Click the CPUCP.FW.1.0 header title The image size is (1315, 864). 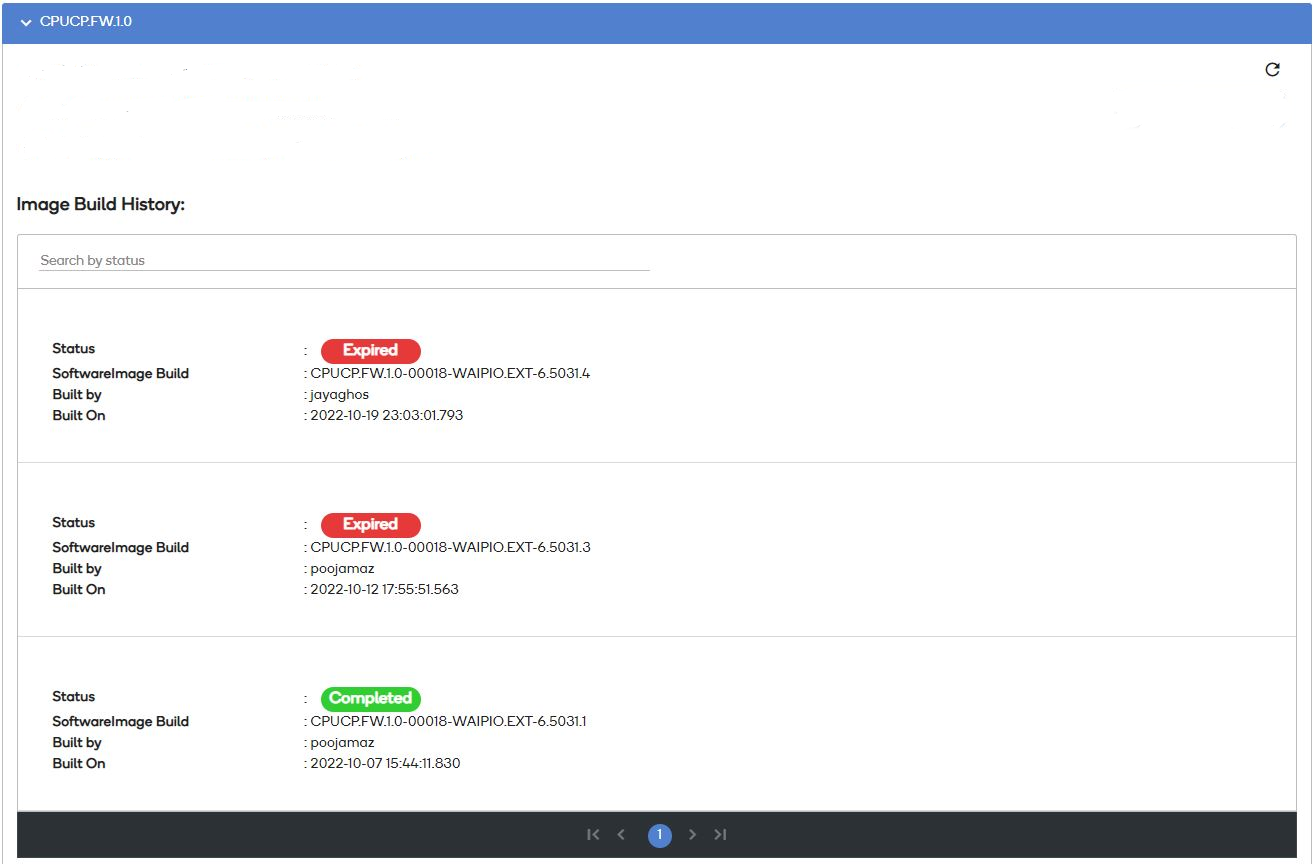(x=85, y=22)
